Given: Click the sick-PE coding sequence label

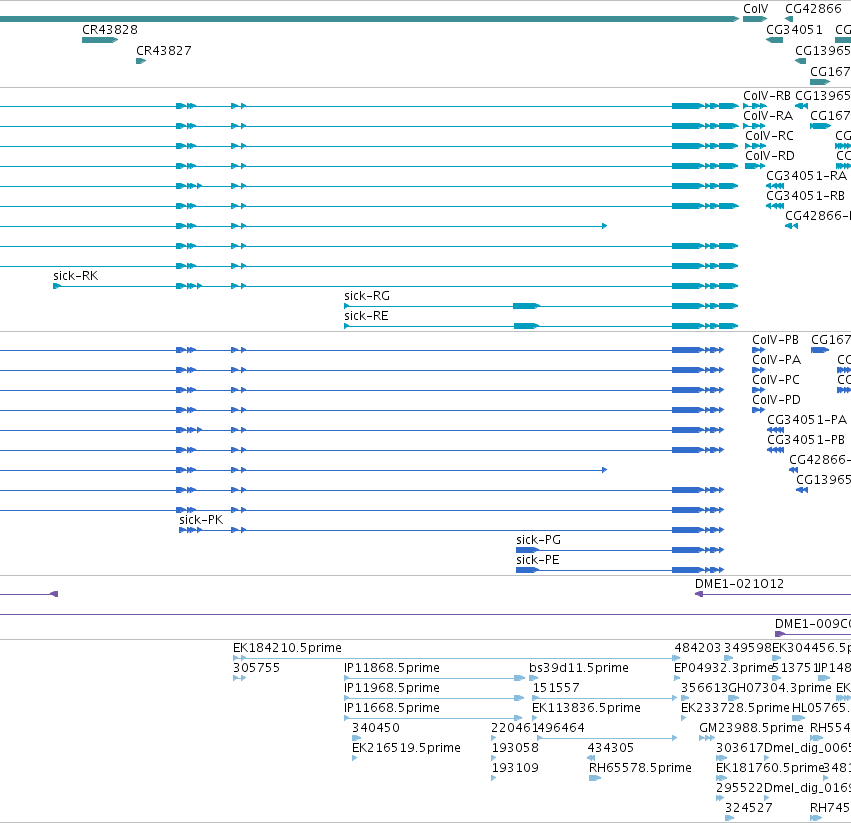Looking at the screenshot, I should point(537,560).
